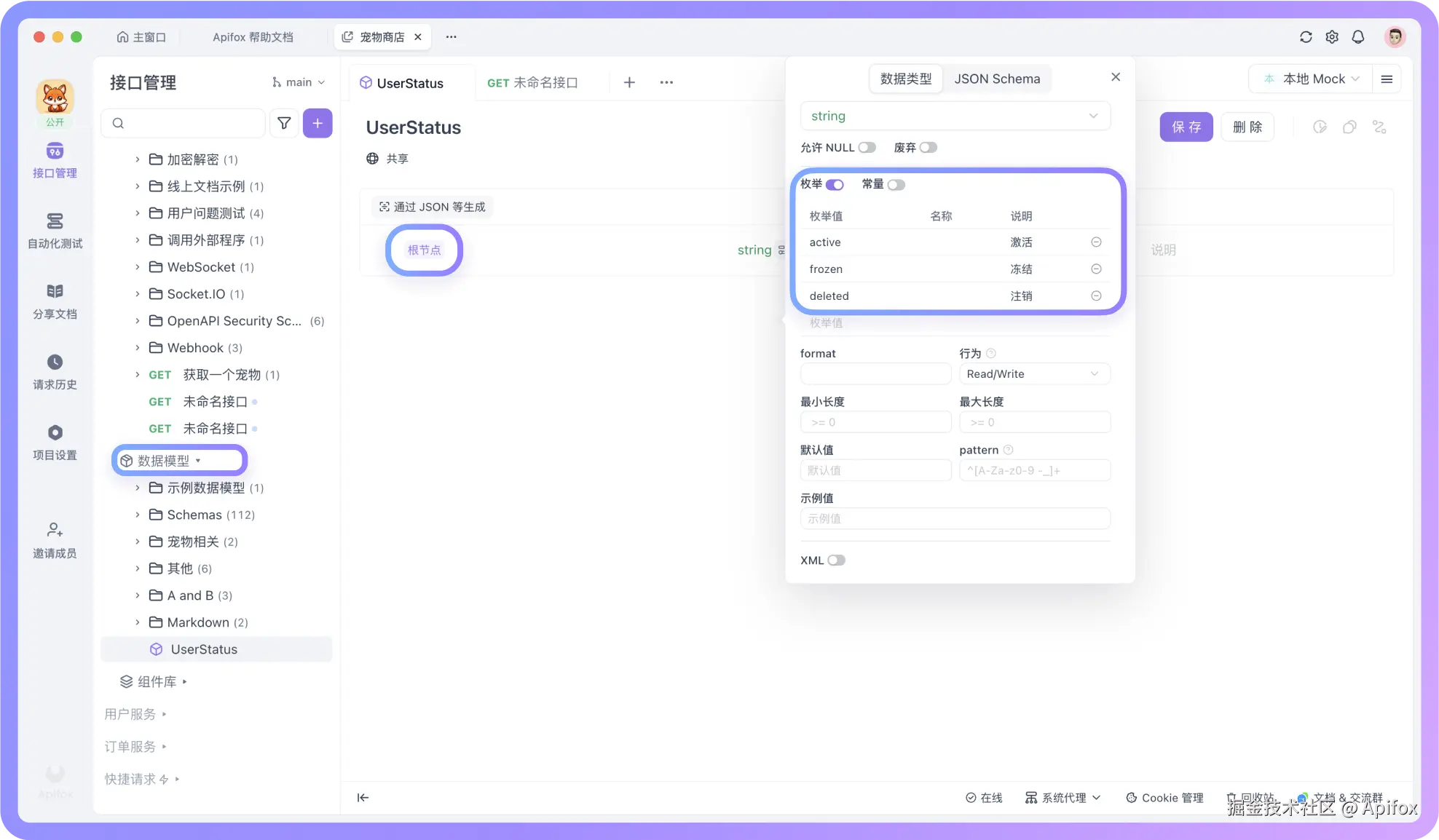The height and width of the screenshot is (840, 1439).
Task: Open the filter icon beside search box
Action: (x=284, y=123)
